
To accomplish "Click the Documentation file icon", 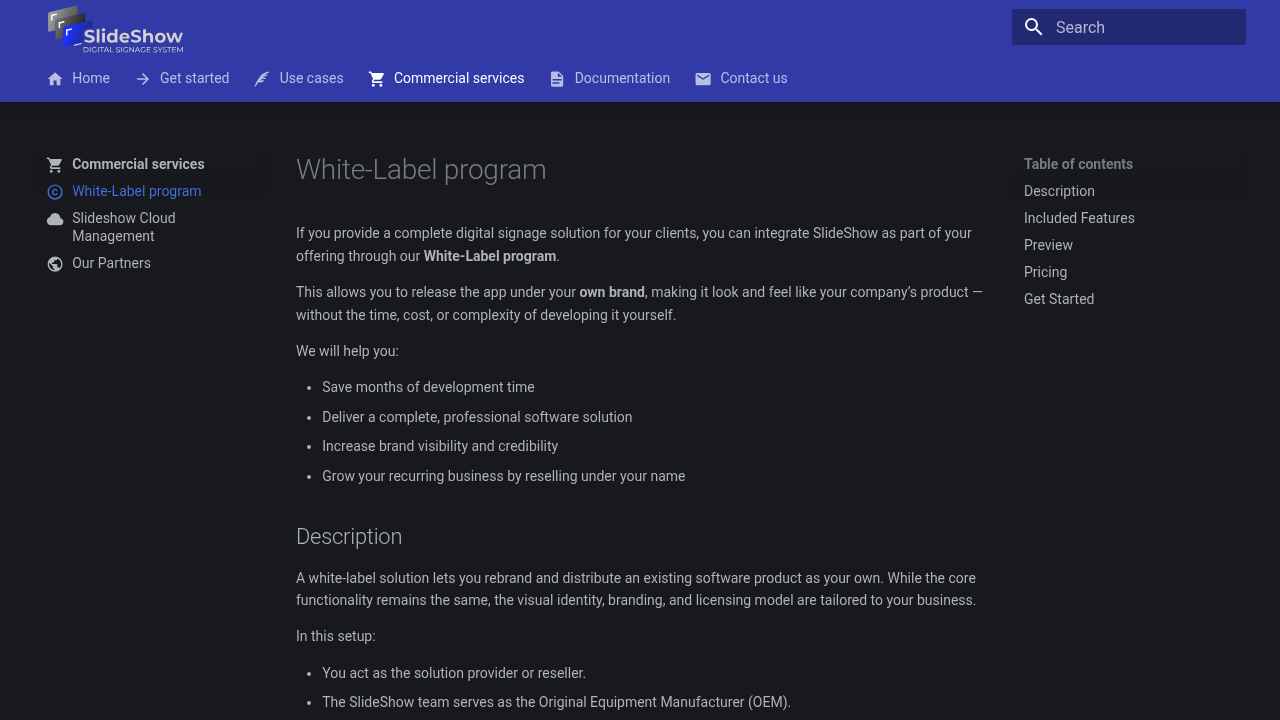I will point(557,79).
